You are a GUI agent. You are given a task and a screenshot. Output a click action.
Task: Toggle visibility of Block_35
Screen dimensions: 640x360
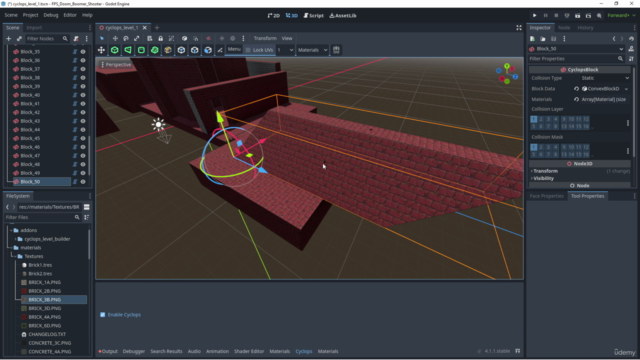[x=83, y=52]
